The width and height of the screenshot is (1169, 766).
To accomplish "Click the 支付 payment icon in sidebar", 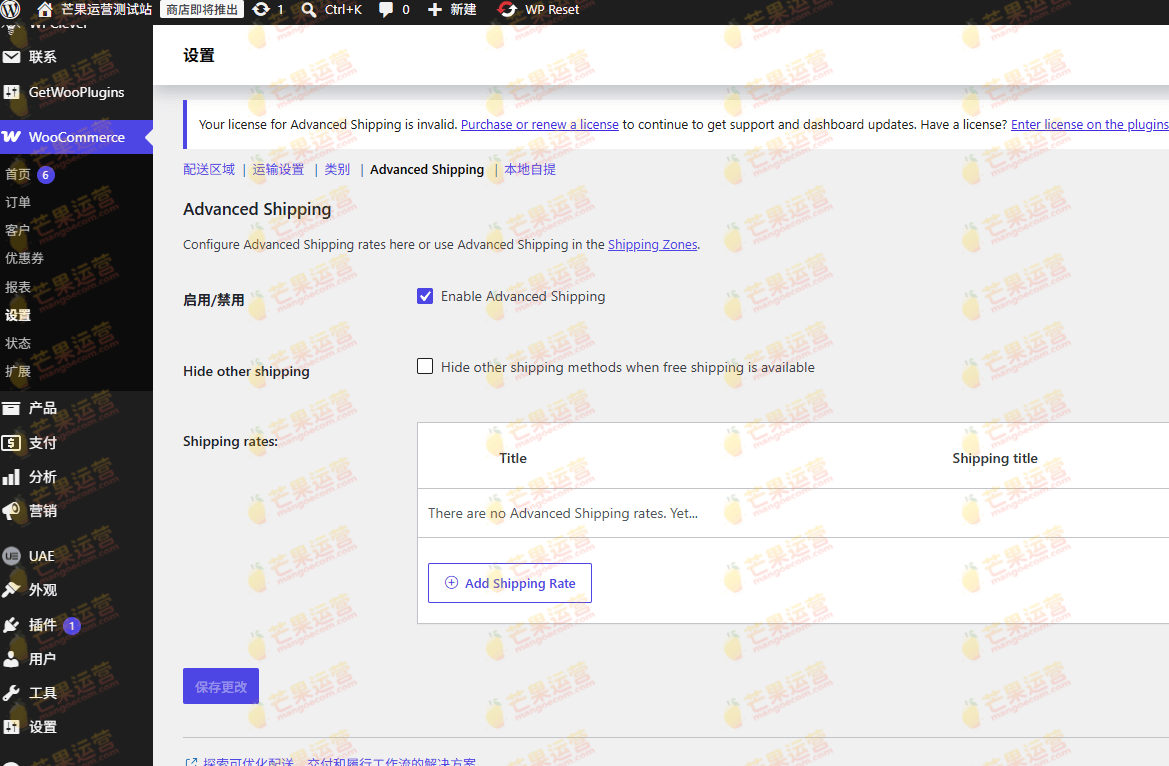I will tap(11, 443).
